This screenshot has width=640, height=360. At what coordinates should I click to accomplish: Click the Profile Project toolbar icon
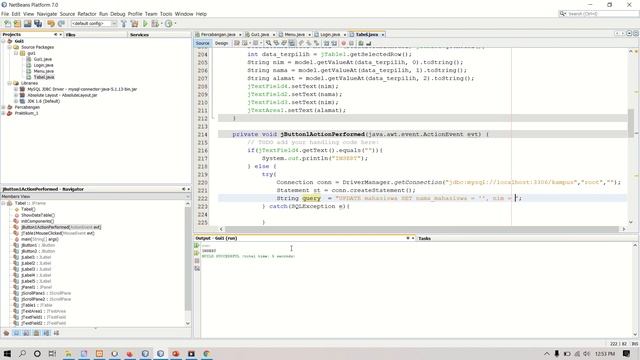(169, 24)
